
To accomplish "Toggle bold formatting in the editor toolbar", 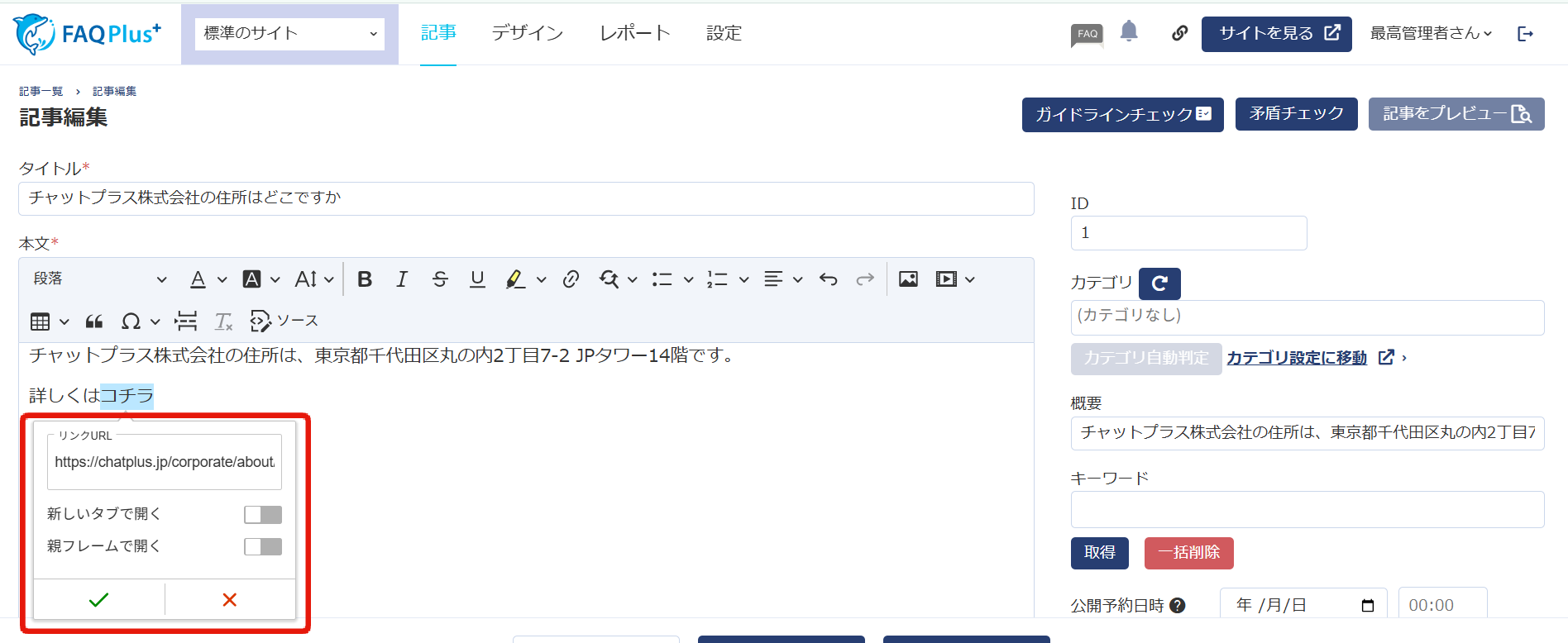I will [365, 279].
